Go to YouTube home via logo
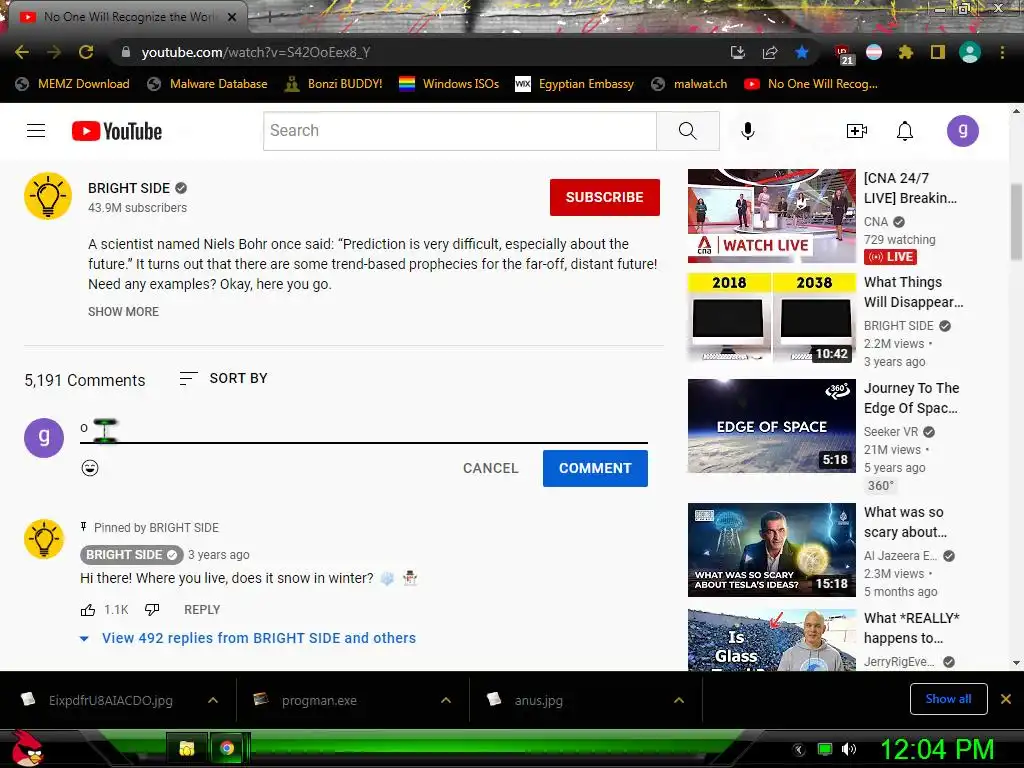Image resolution: width=1024 pixels, height=768 pixels. click(x=117, y=131)
